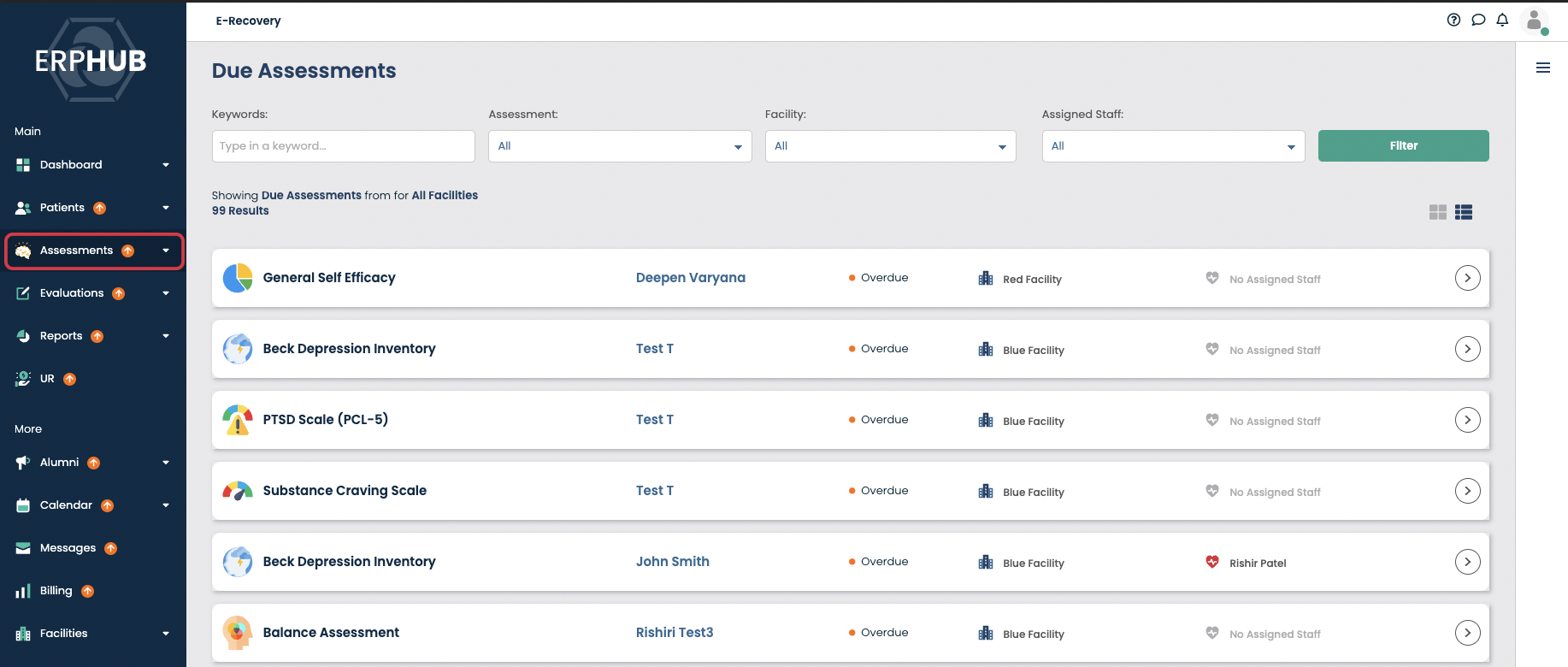Click the red heart icon beside Rishir Patel

coord(1212,562)
